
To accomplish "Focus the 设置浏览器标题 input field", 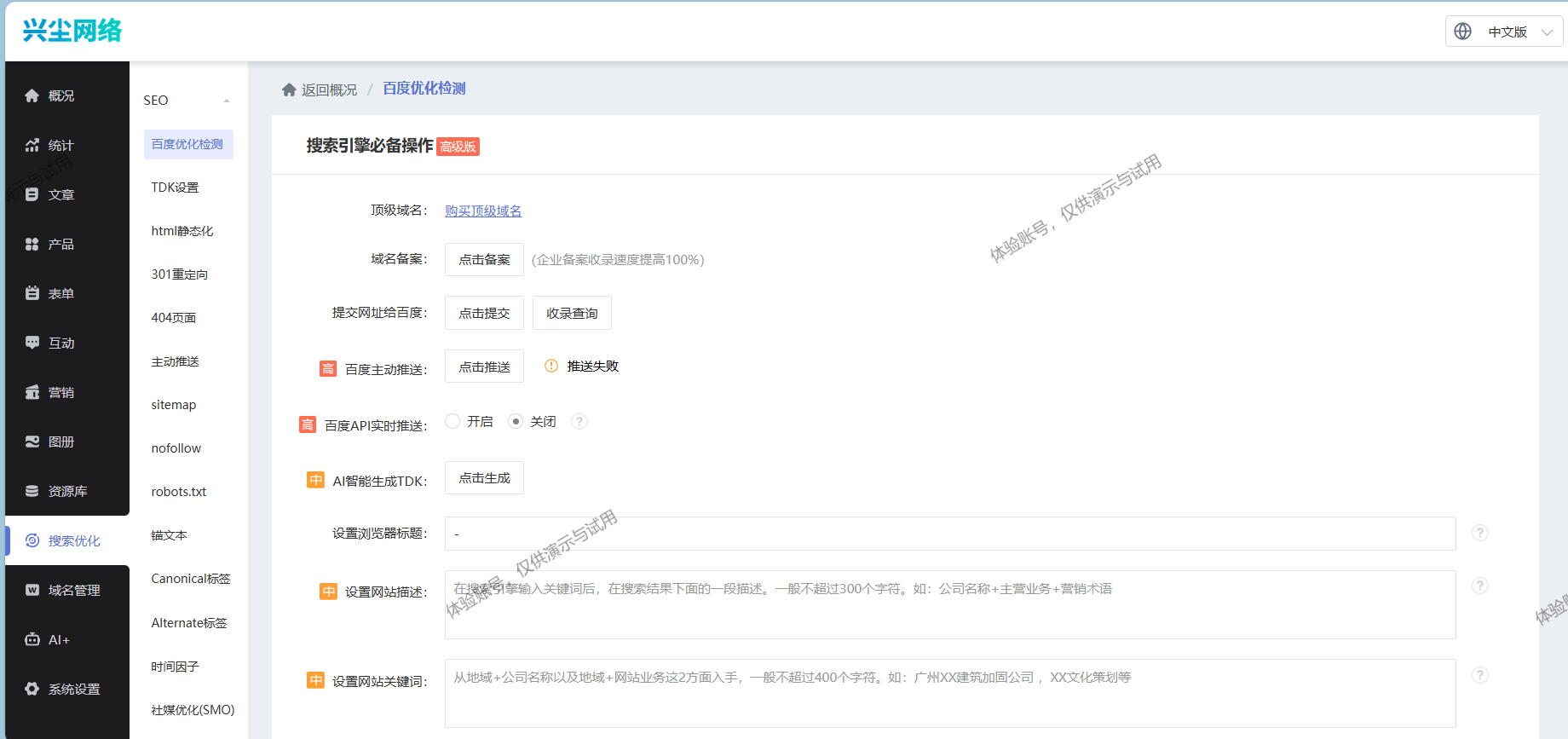I will 950,534.
